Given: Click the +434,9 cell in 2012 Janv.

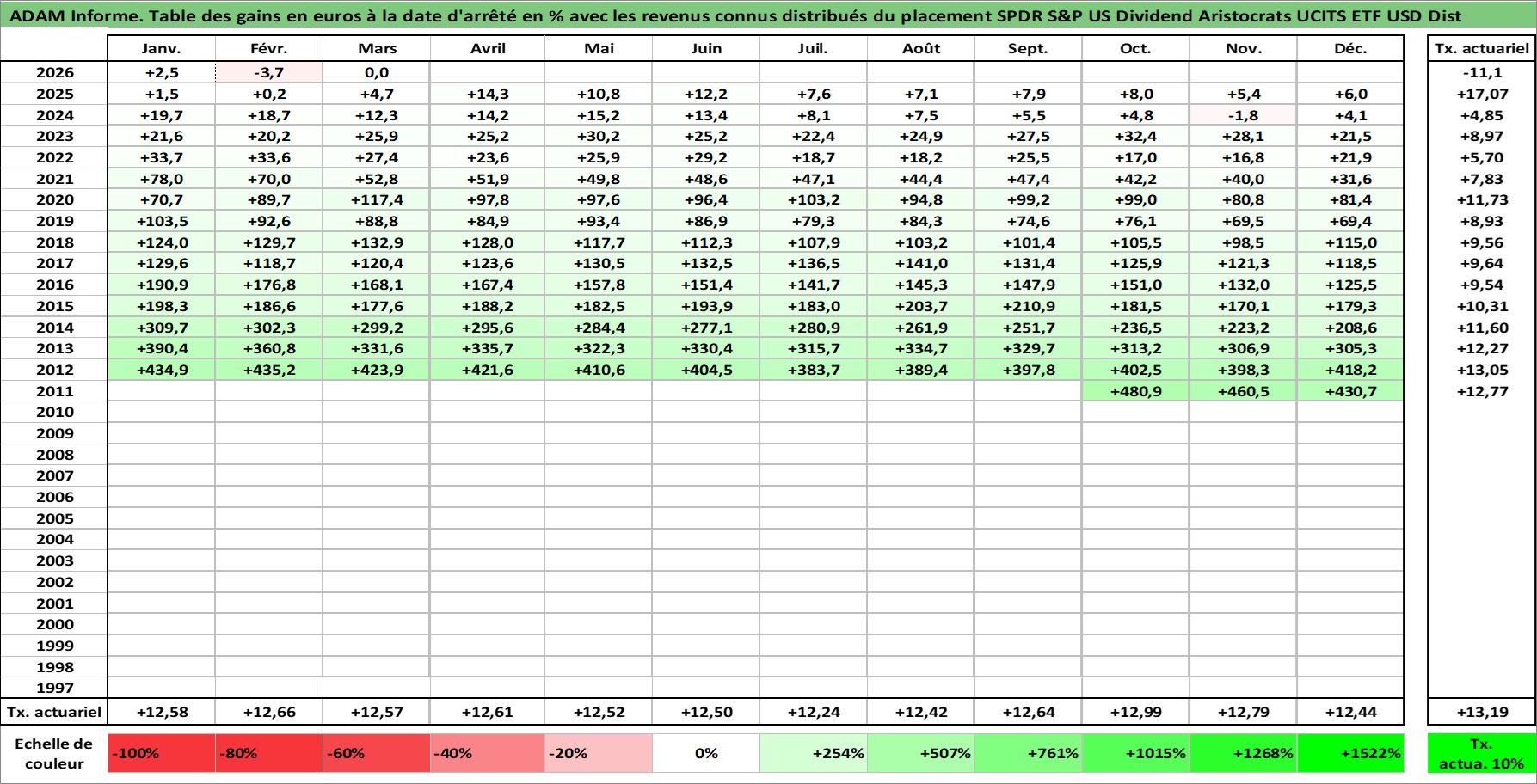Looking at the screenshot, I should pos(162,370).
